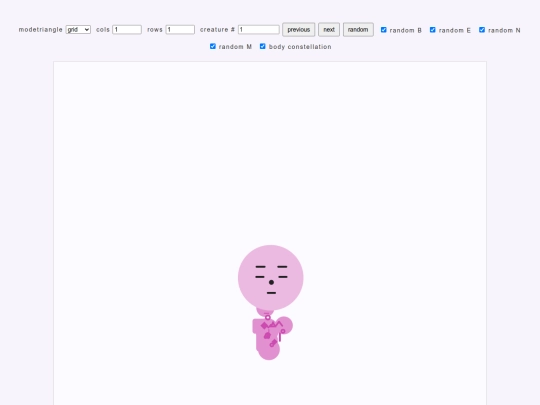Click the rows input field
This screenshot has width=540, height=405.
180,30
